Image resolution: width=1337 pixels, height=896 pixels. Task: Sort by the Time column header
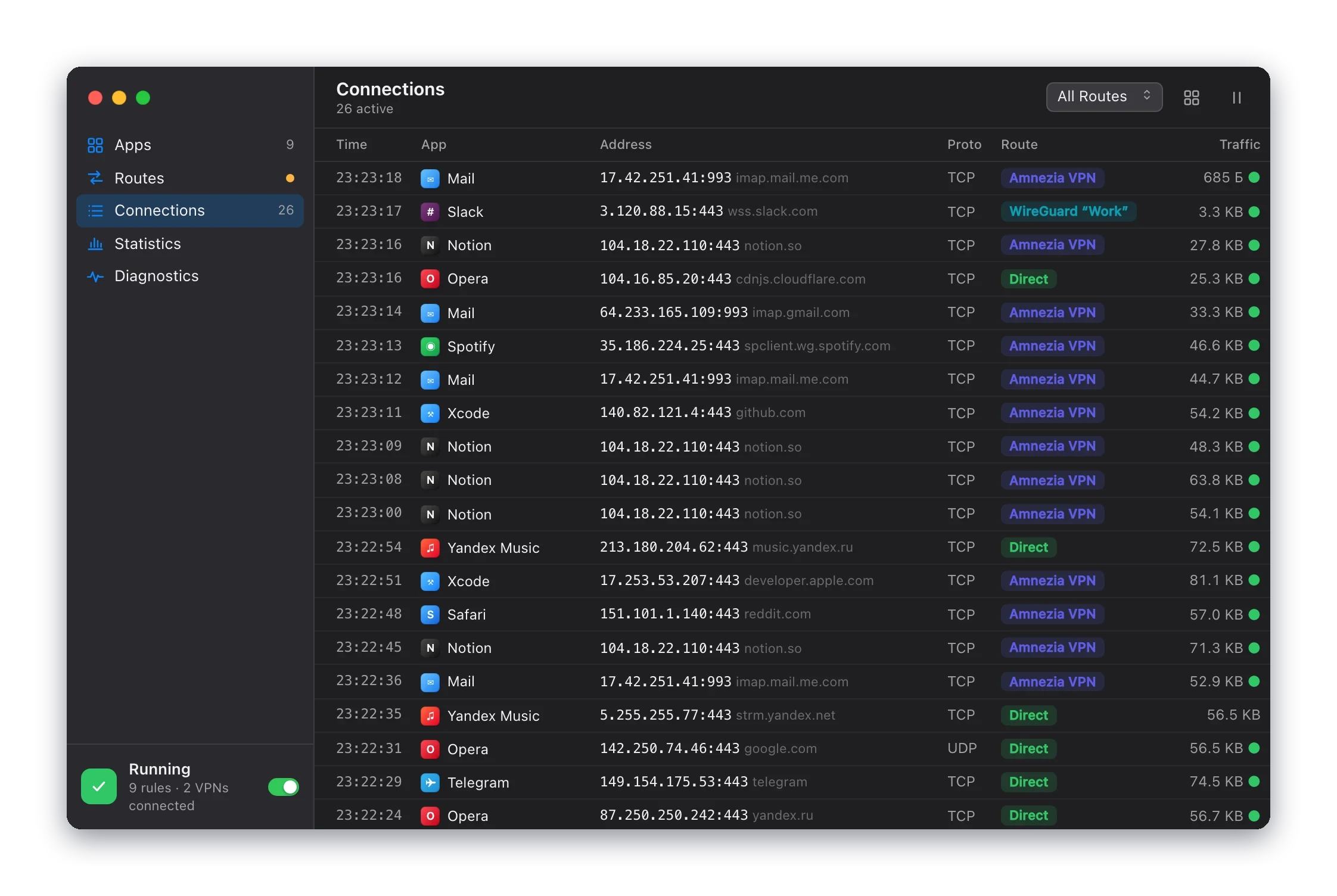tap(352, 144)
